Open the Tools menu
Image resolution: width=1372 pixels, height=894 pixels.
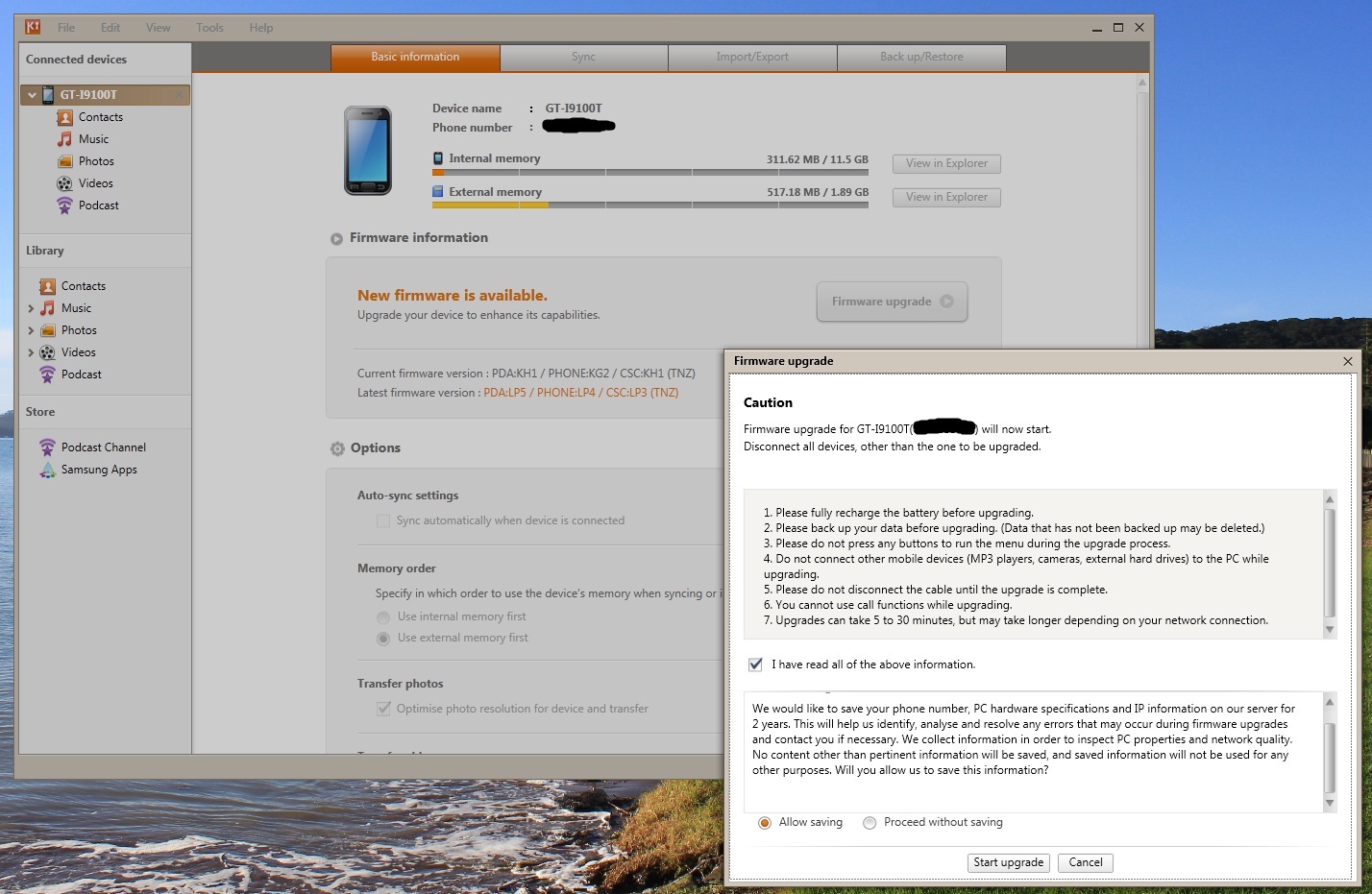pos(209,28)
